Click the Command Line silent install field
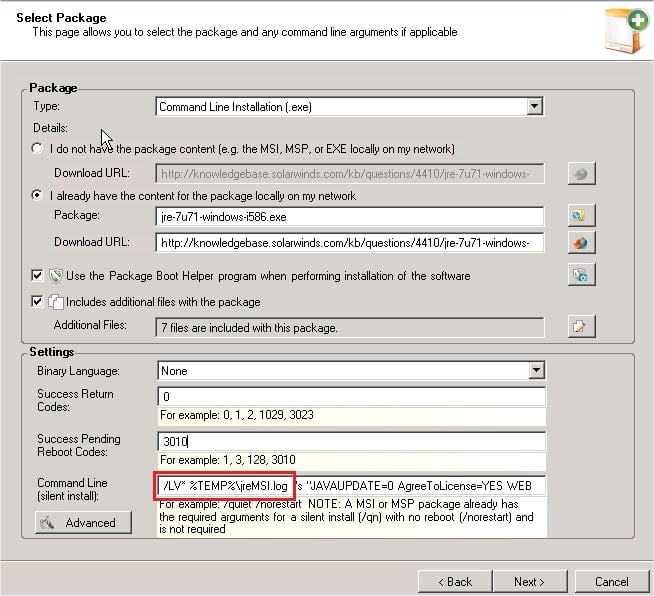This screenshot has width=654, height=596. coord(352,486)
